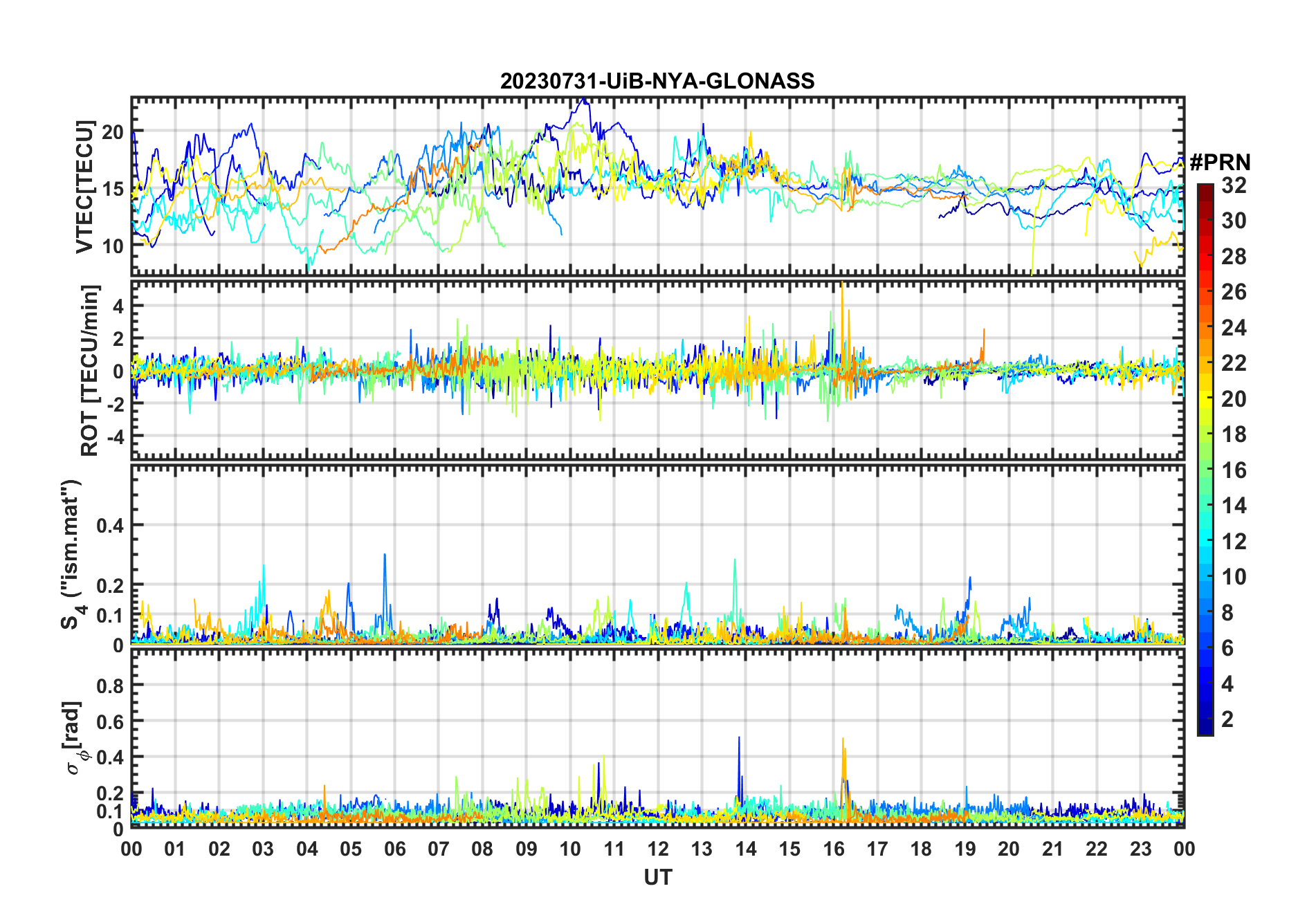Image resolution: width=1316 pixels, height=920 pixels.
Task: Click colorbar tick label 22
Action: 1234,363
